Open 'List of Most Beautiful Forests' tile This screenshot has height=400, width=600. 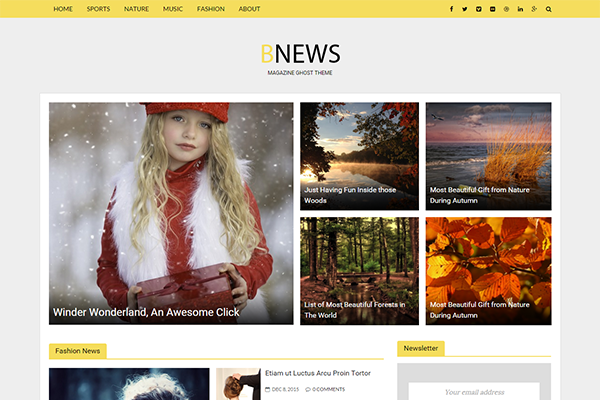coord(354,309)
